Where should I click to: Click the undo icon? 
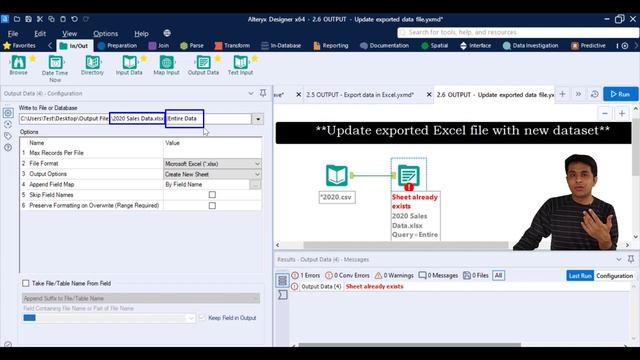coord(74,19)
